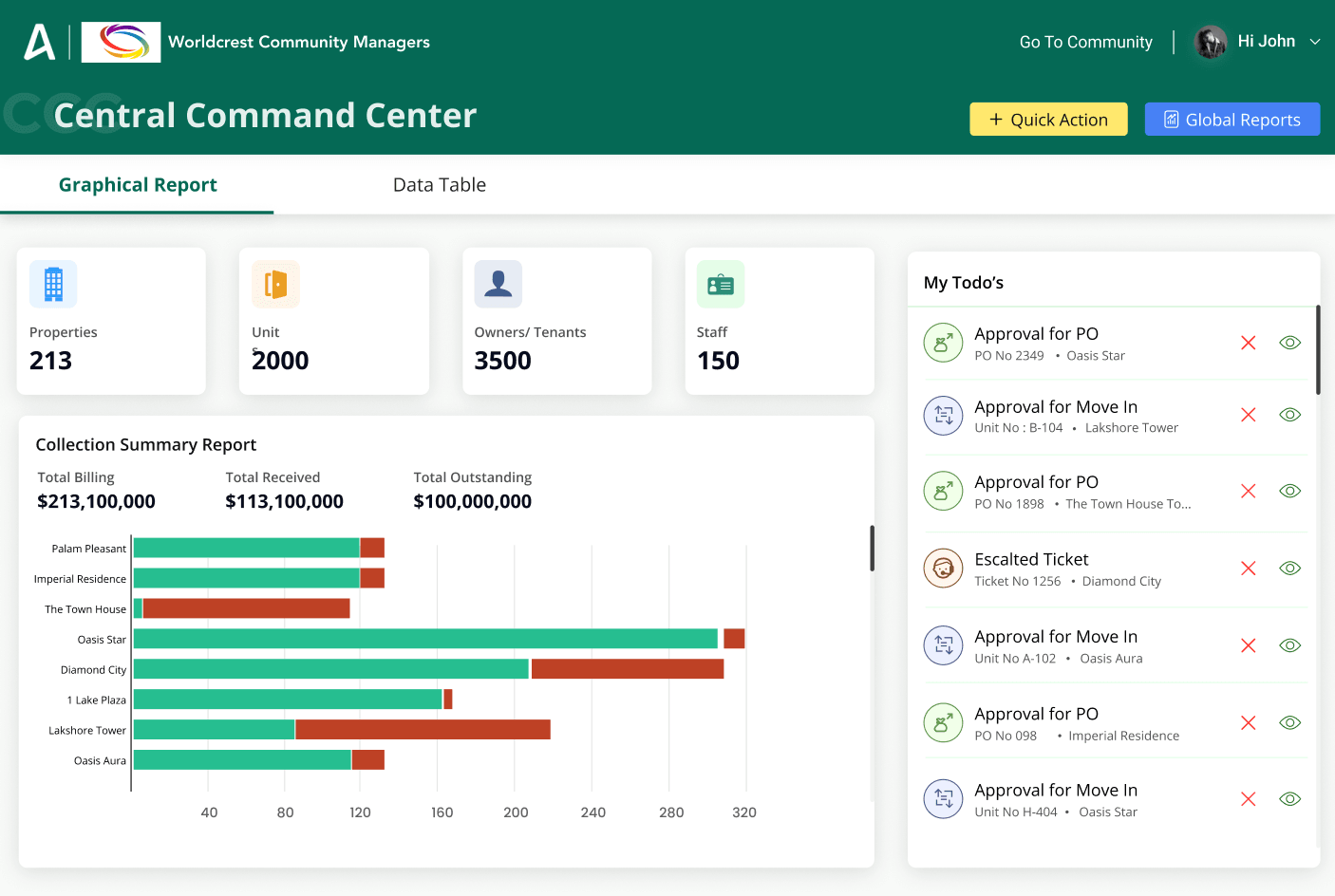Click Total Billing value $213,100,000

point(96,501)
